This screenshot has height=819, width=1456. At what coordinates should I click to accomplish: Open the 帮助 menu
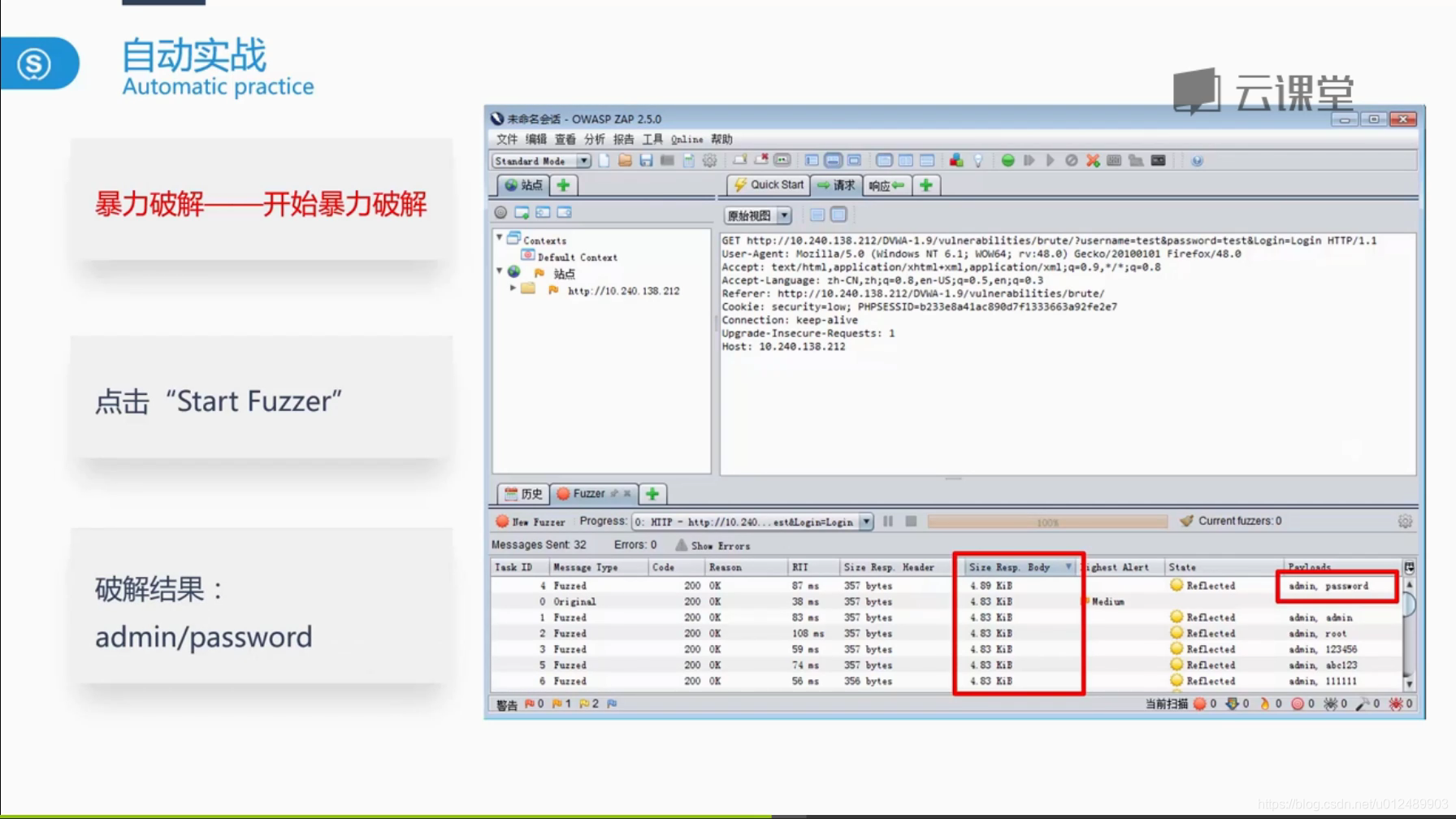pyautogui.click(x=721, y=140)
